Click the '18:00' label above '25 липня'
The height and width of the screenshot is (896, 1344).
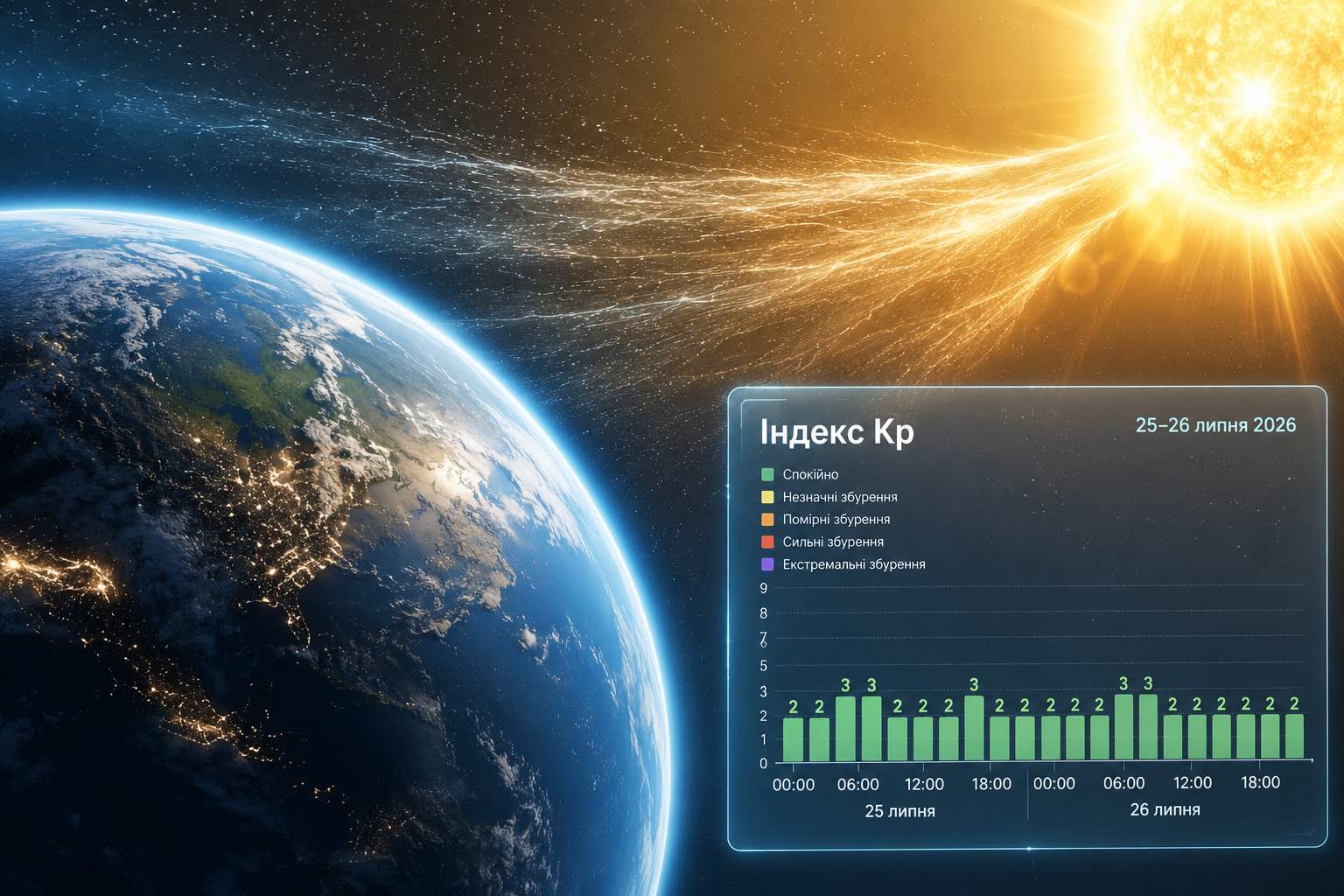click(x=991, y=784)
